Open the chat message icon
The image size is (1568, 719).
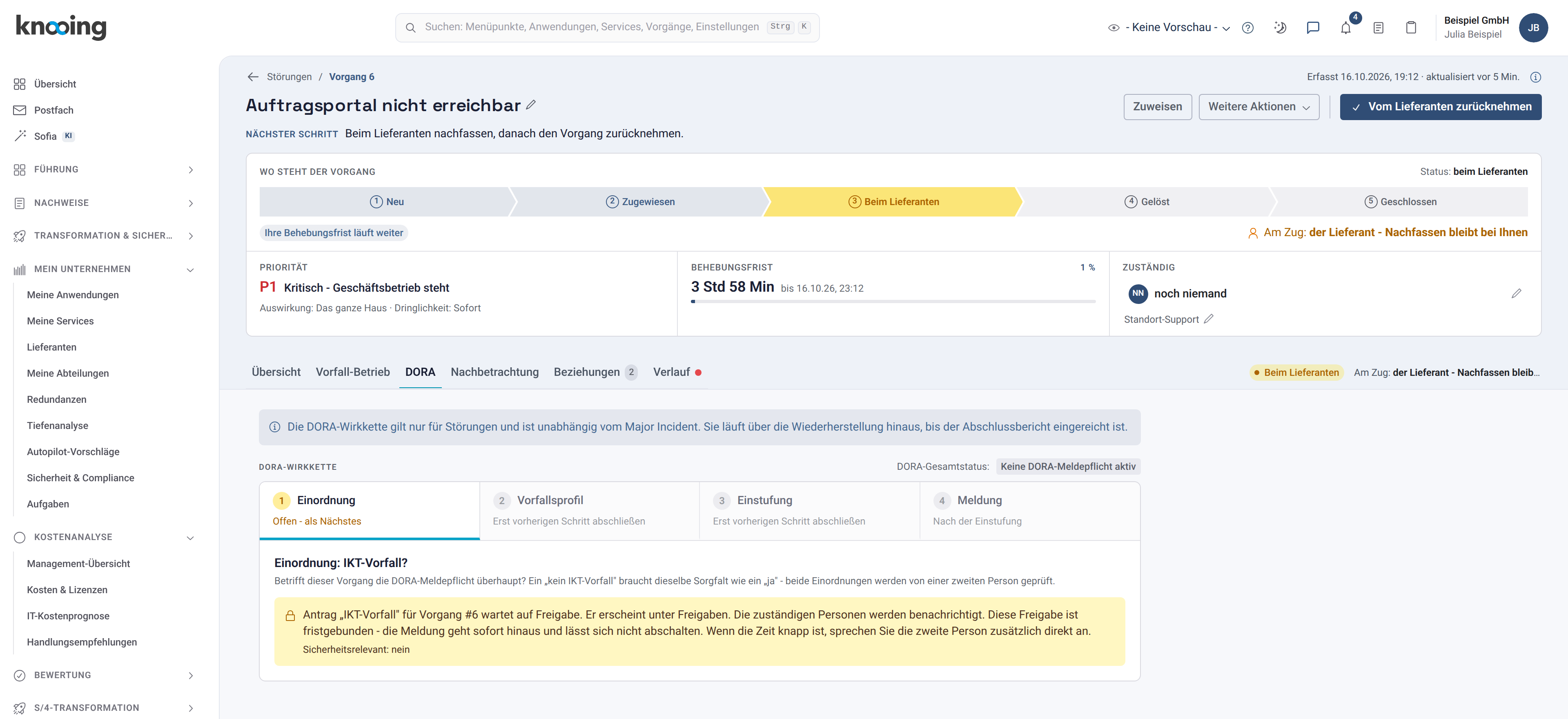tap(1313, 27)
